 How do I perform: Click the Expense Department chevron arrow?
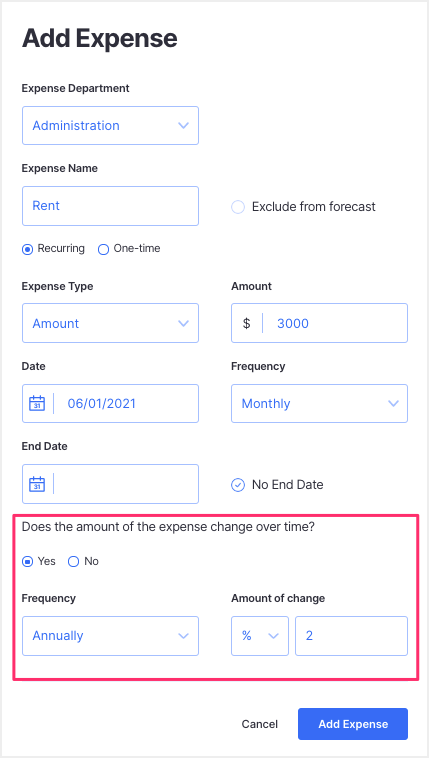click(x=183, y=126)
